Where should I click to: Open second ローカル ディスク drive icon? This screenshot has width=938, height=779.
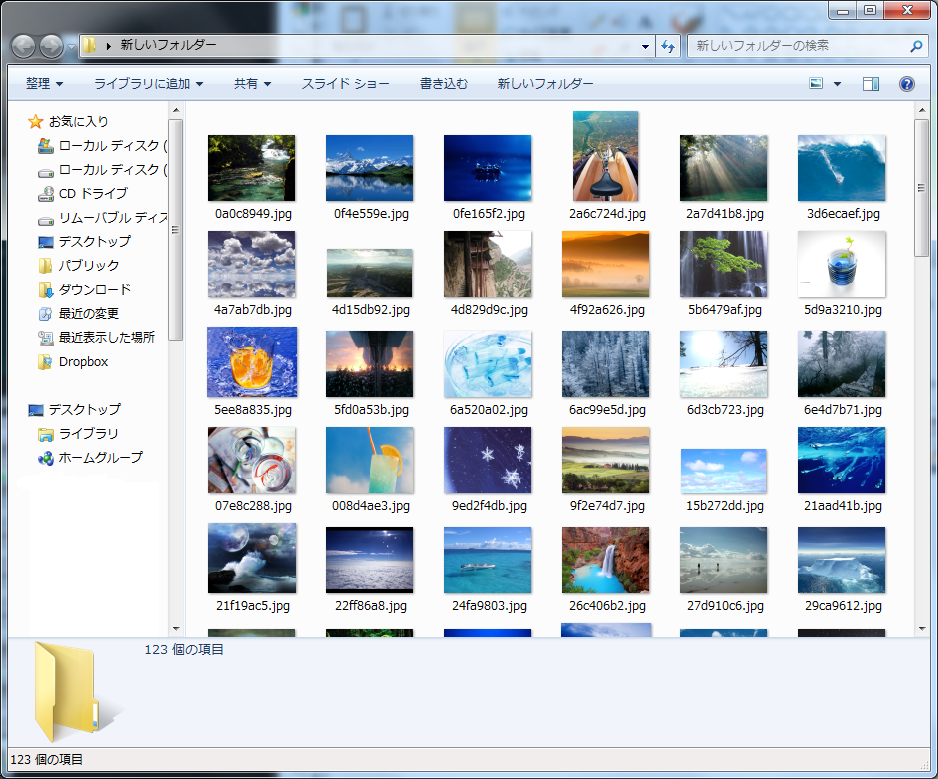click(x=45, y=173)
